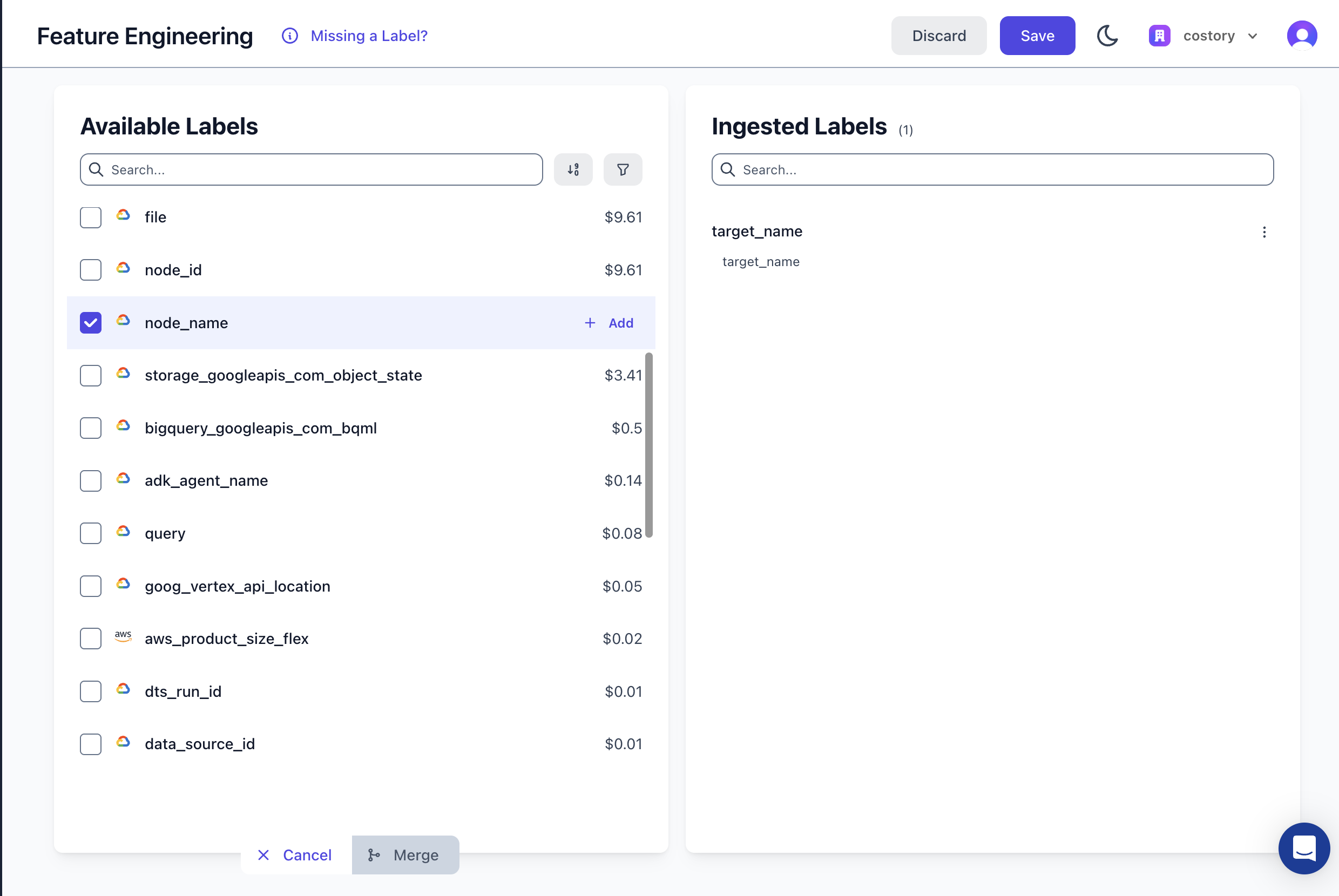Open target_name three-dot options menu
The height and width of the screenshot is (896, 1339).
click(x=1263, y=232)
